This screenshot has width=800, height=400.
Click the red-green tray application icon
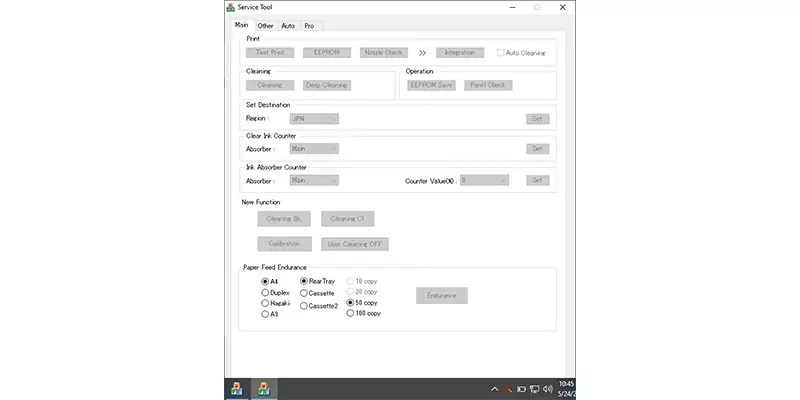(508, 389)
